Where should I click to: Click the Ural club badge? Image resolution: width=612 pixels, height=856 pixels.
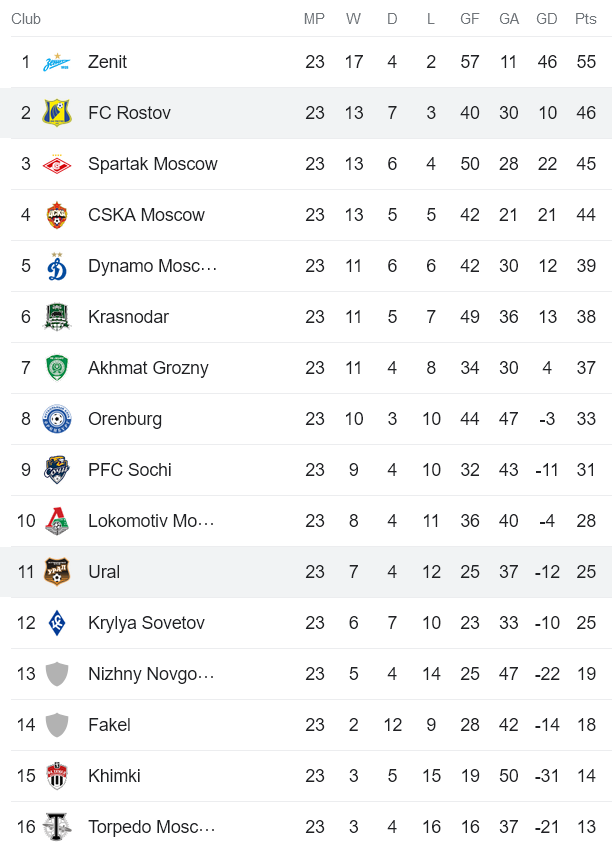pos(57,572)
